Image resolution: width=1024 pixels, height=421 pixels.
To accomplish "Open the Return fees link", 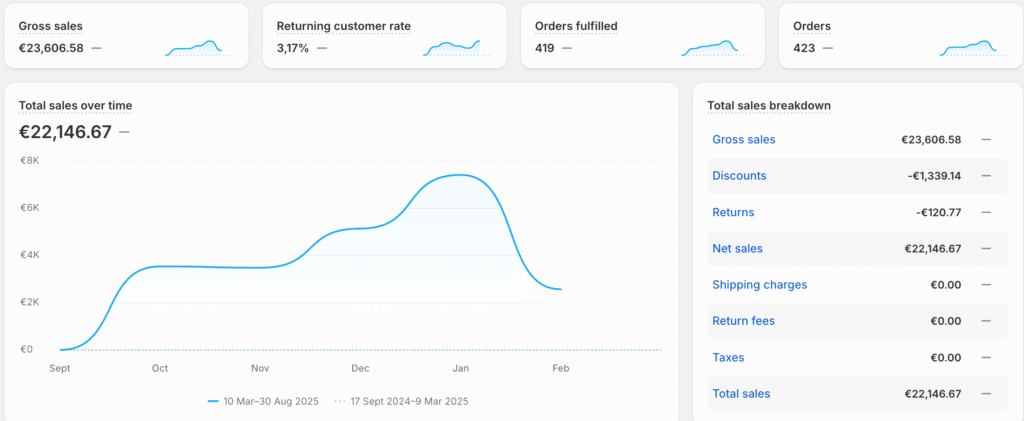I will click(x=743, y=321).
